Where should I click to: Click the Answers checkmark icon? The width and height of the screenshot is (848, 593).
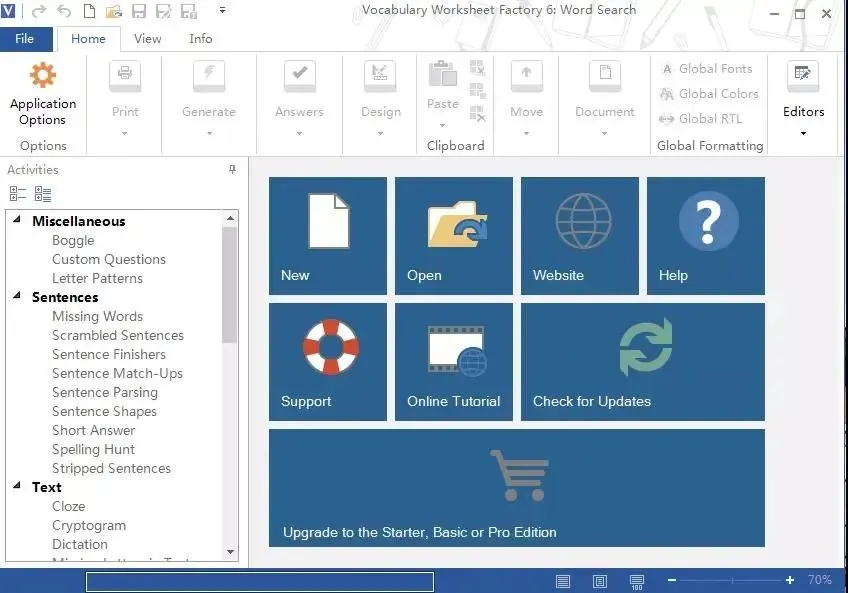(x=300, y=75)
